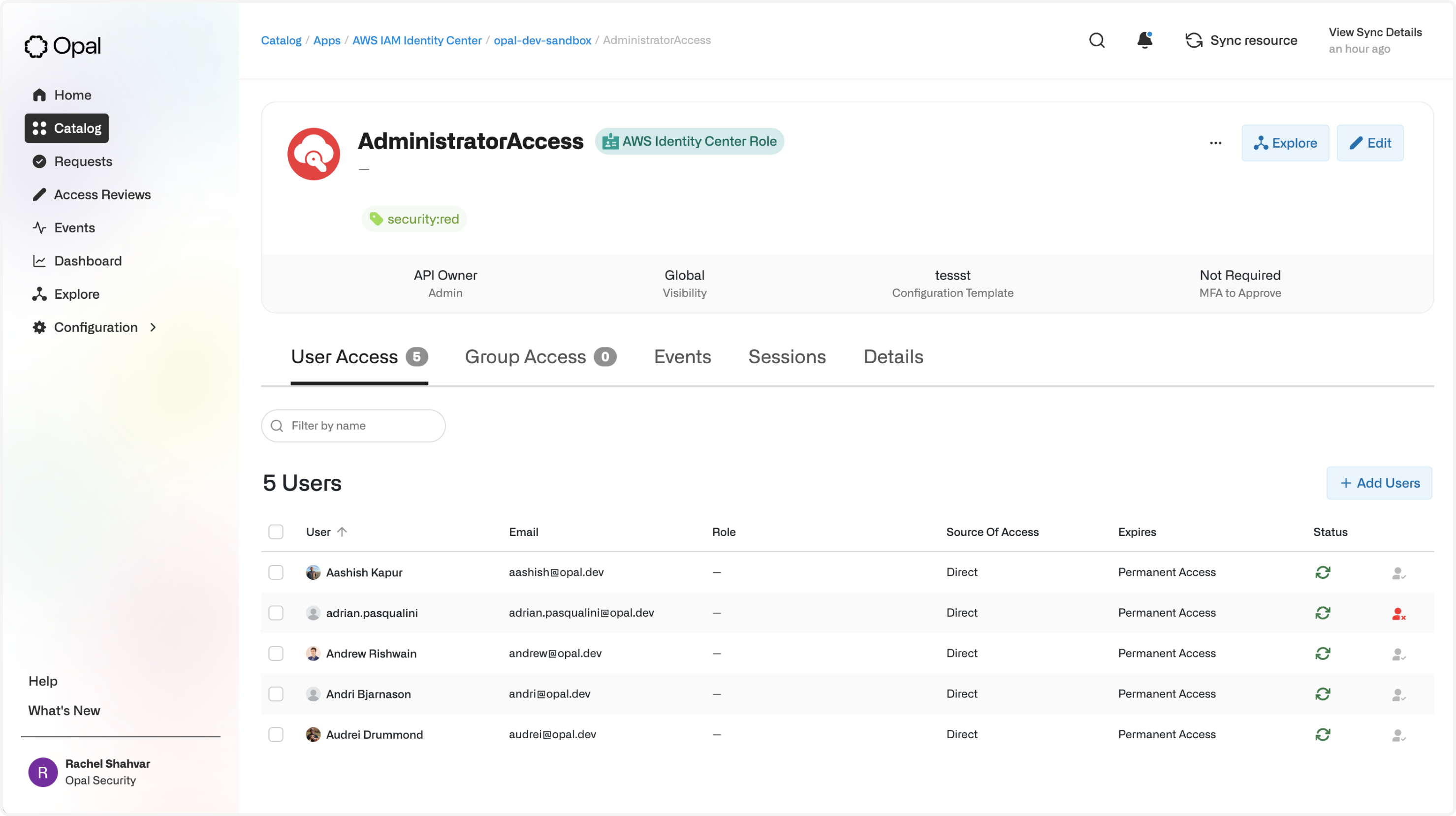Switch to the Details tab
Screen dimensions: 1456x816
point(893,357)
